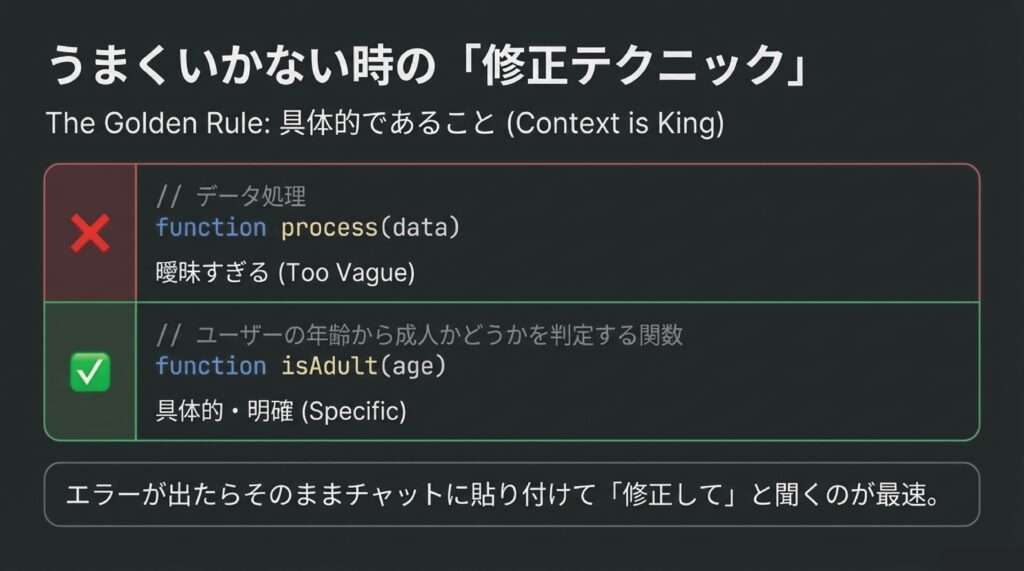Click the comment "// データ処理"
Screen dimensions: 1024x571
point(231,196)
